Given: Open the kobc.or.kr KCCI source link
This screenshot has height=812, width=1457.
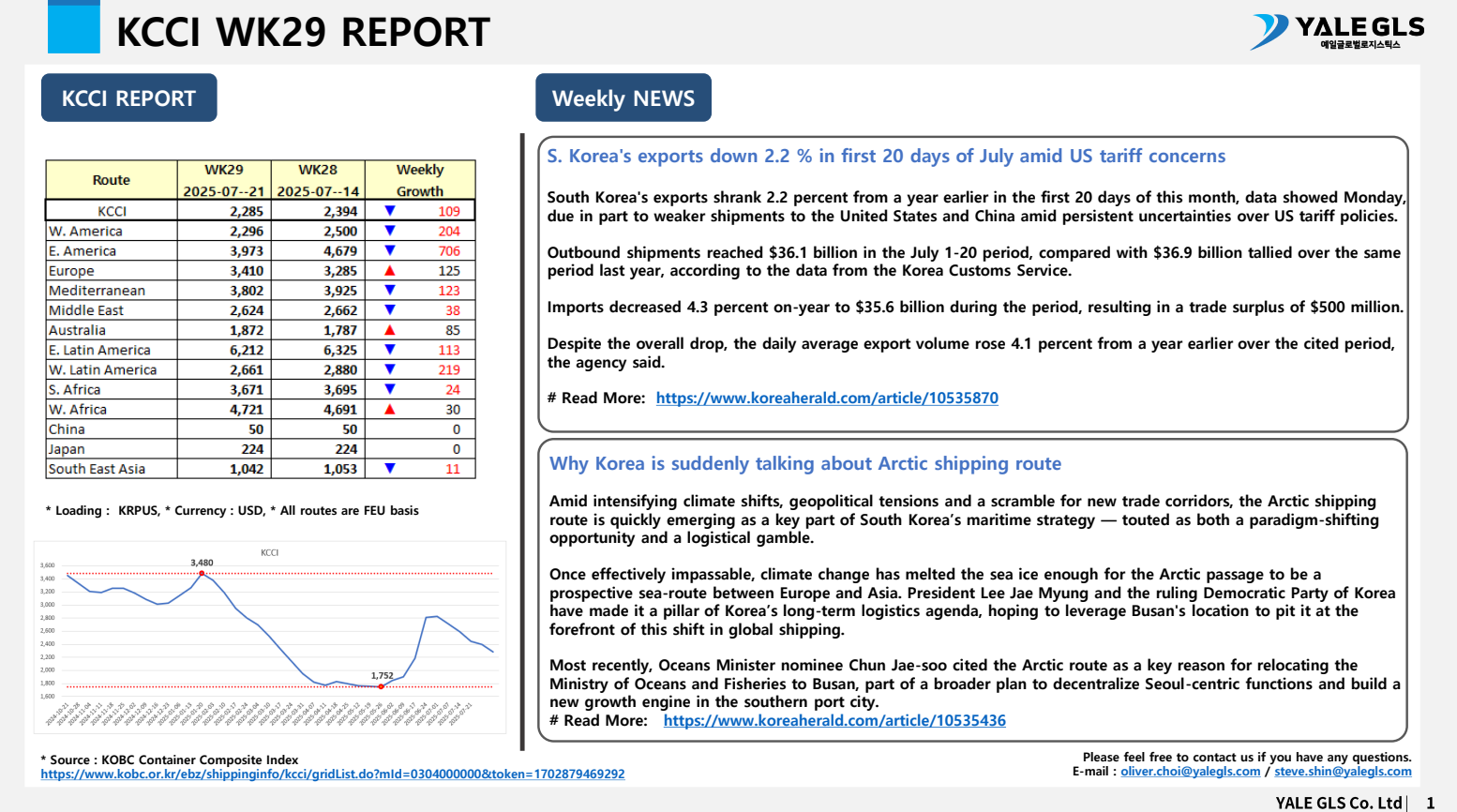Looking at the screenshot, I should point(333,774).
